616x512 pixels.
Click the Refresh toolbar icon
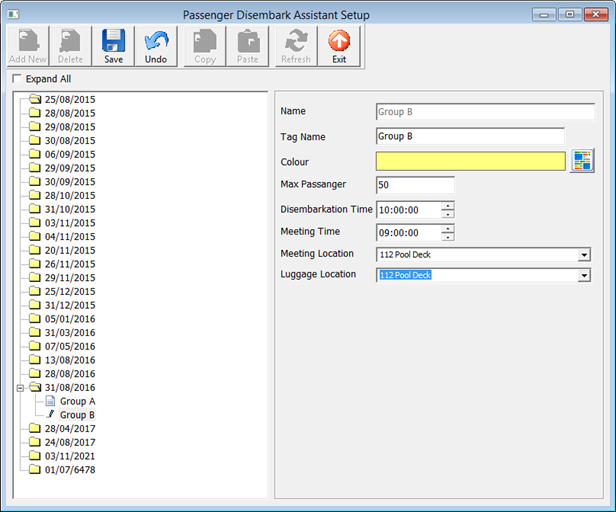296,46
